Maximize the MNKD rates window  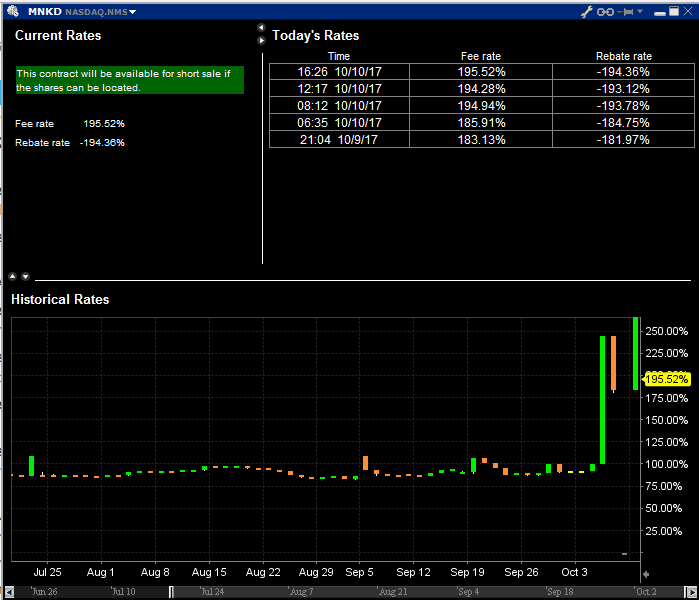click(674, 11)
